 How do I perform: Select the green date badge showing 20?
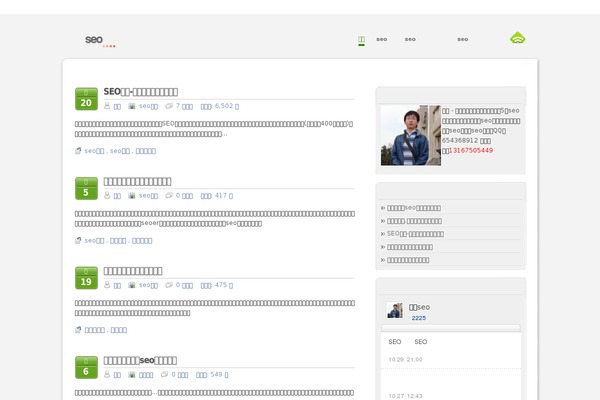86,99
